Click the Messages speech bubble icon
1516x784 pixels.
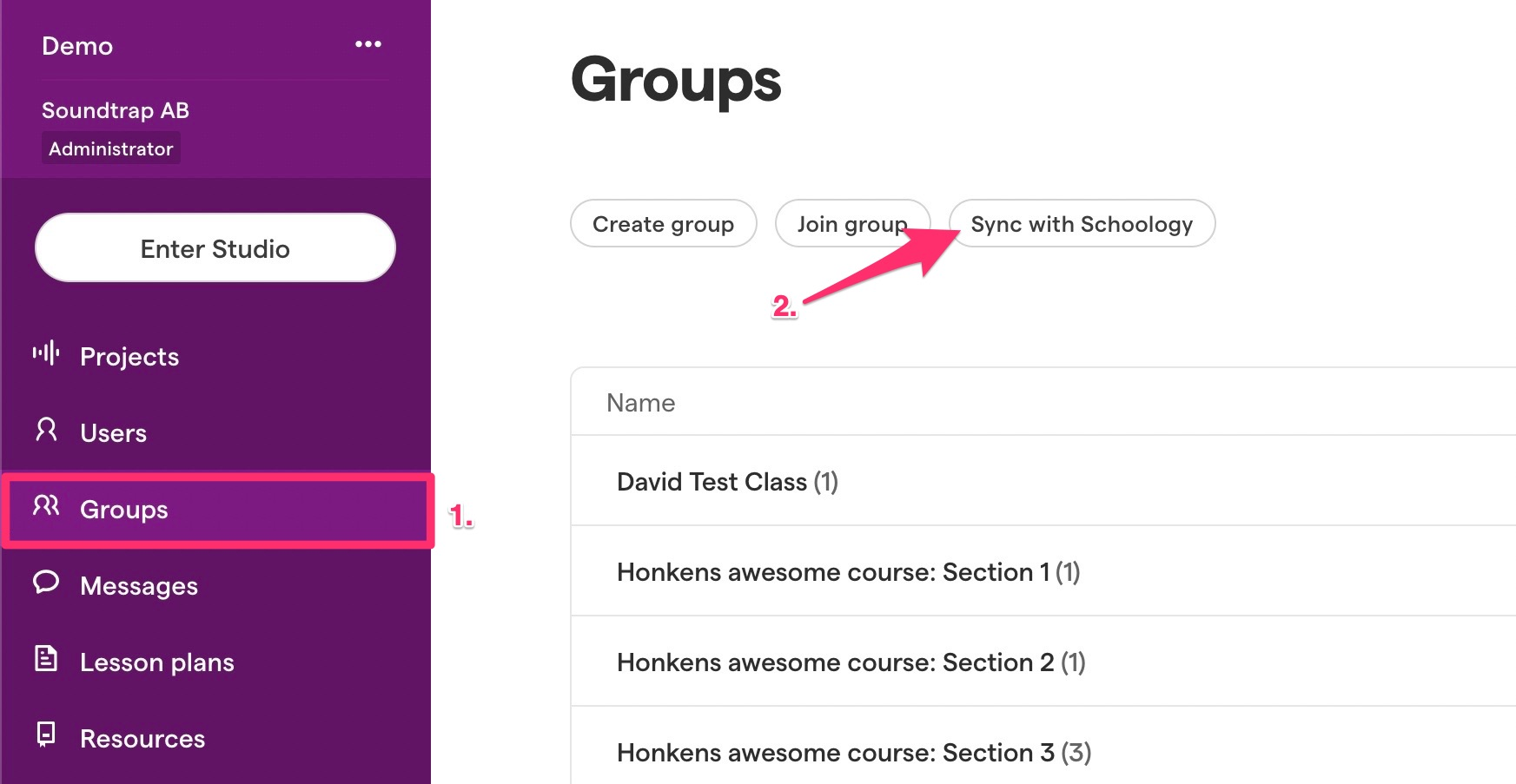46,582
